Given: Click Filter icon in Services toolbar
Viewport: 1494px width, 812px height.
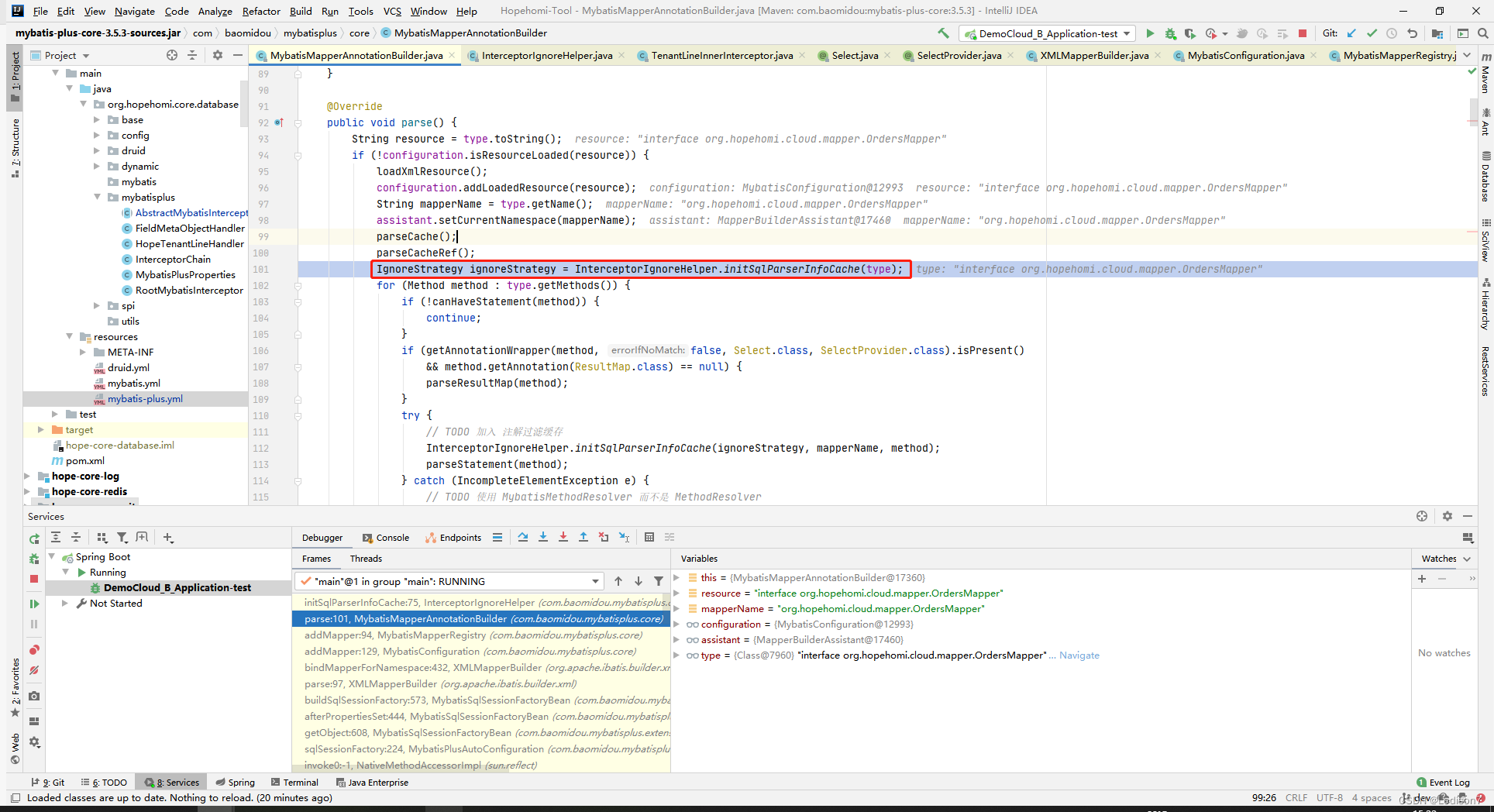Looking at the screenshot, I should 122,537.
